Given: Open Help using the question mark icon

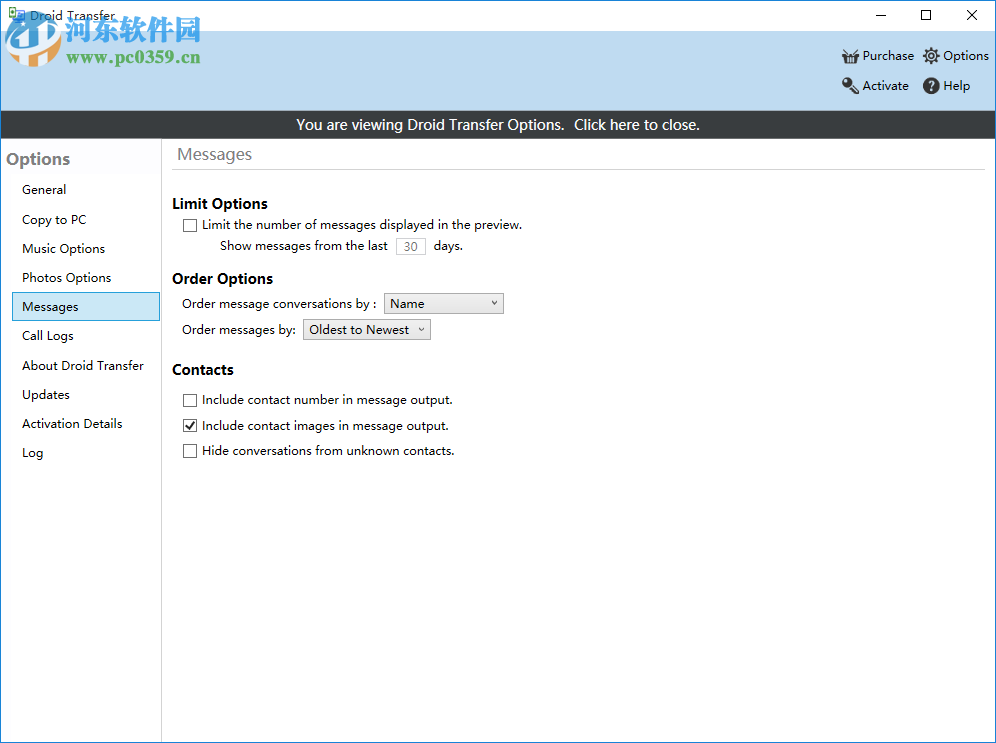Looking at the screenshot, I should (932, 86).
